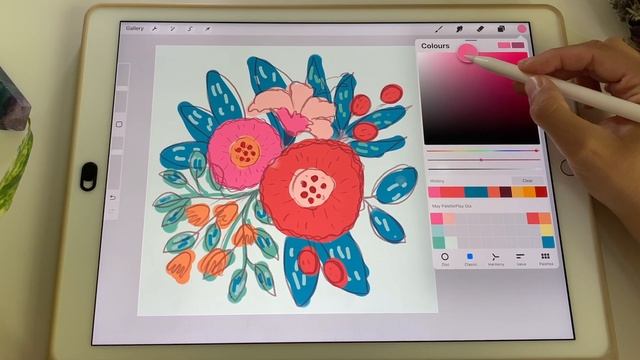Select the Brush paint tool
Screen dimensions: 640x360
pyautogui.click(x=439, y=29)
